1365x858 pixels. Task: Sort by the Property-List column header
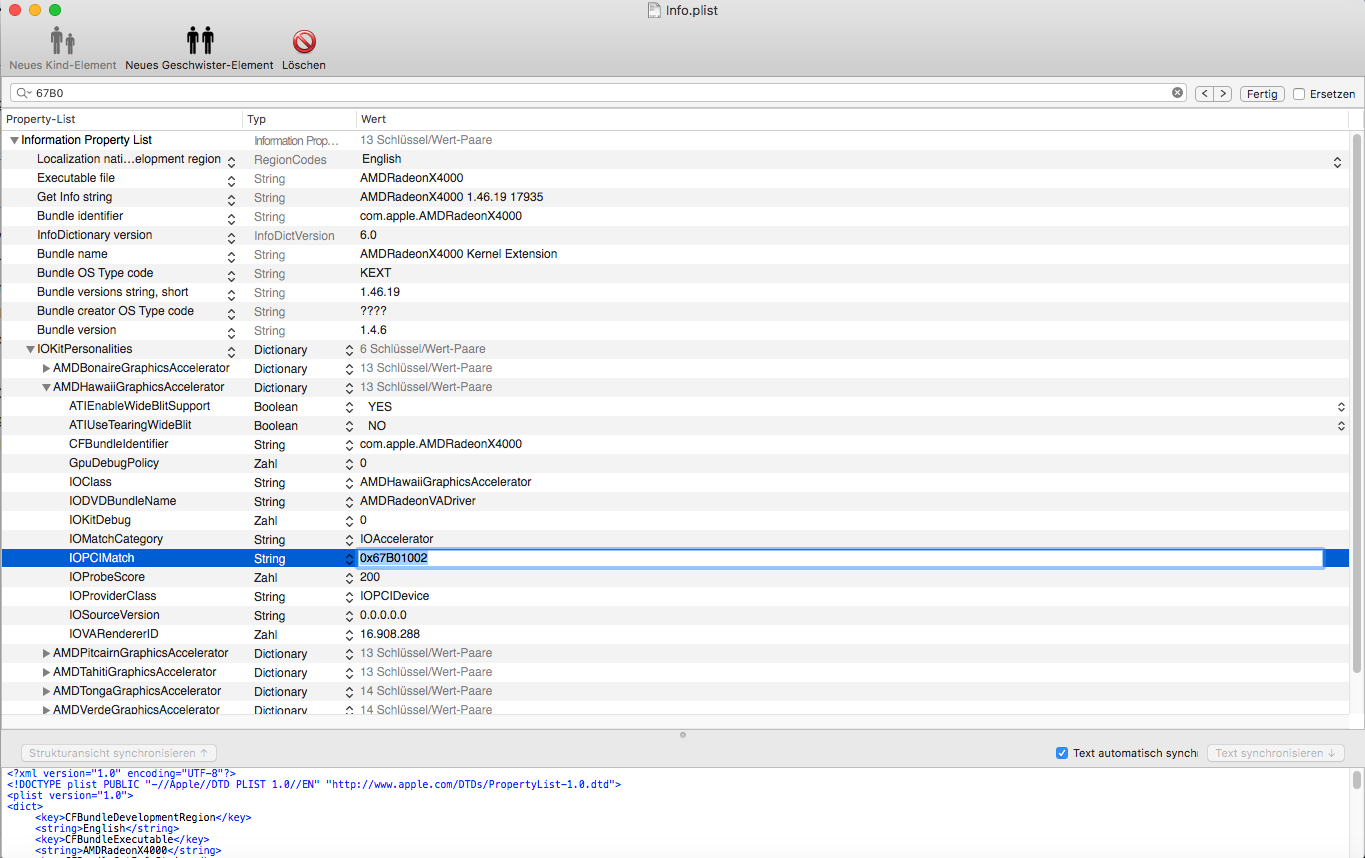coord(121,119)
